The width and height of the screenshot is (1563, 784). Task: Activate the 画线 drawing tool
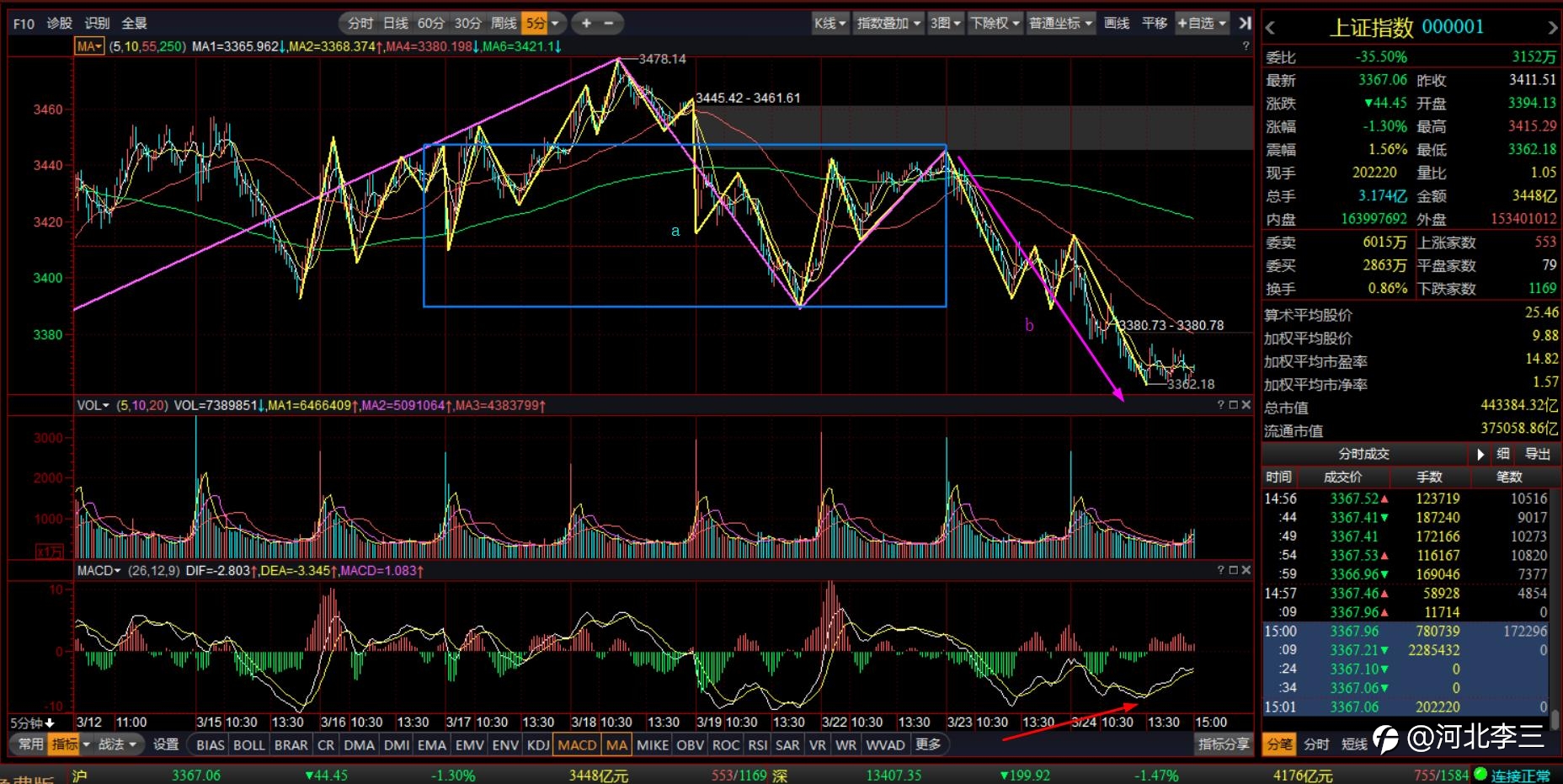pyautogui.click(x=1117, y=24)
